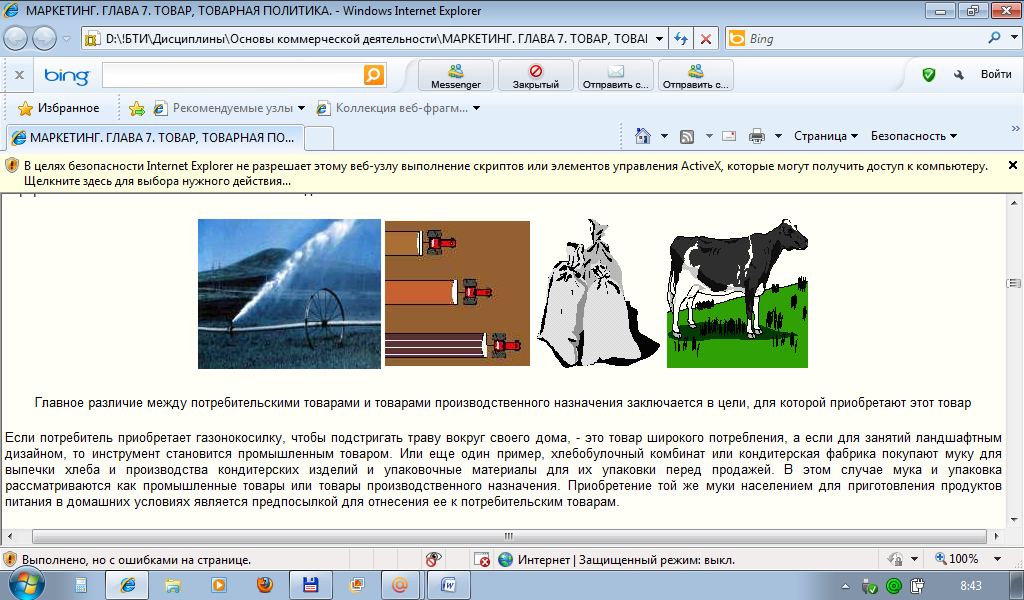Screen dimensions: 1024x600
Task: Close the Bing toolbar with the X
Action: point(20,75)
